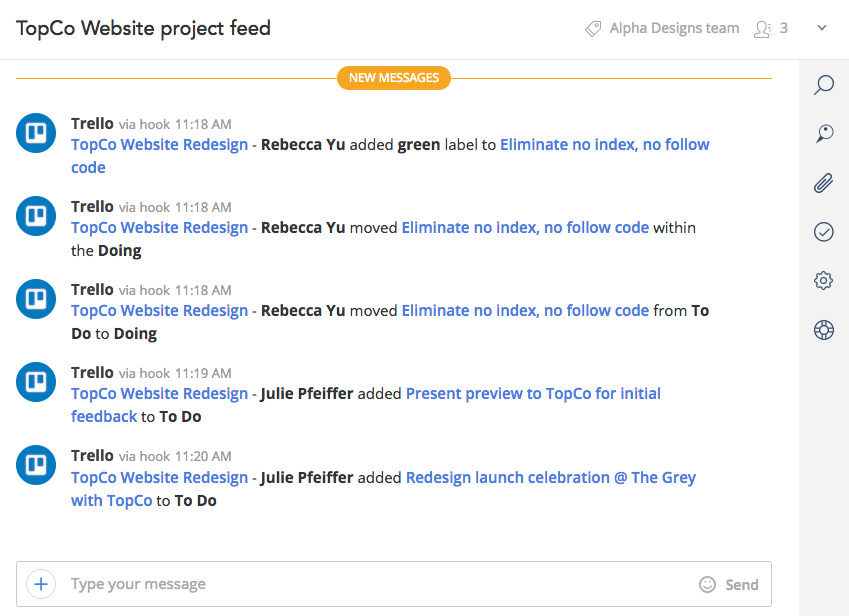The width and height of the screenshot is (849, 616).
Task: Click the 11:20 AM timestamp
Action: [x=203, y=457]
